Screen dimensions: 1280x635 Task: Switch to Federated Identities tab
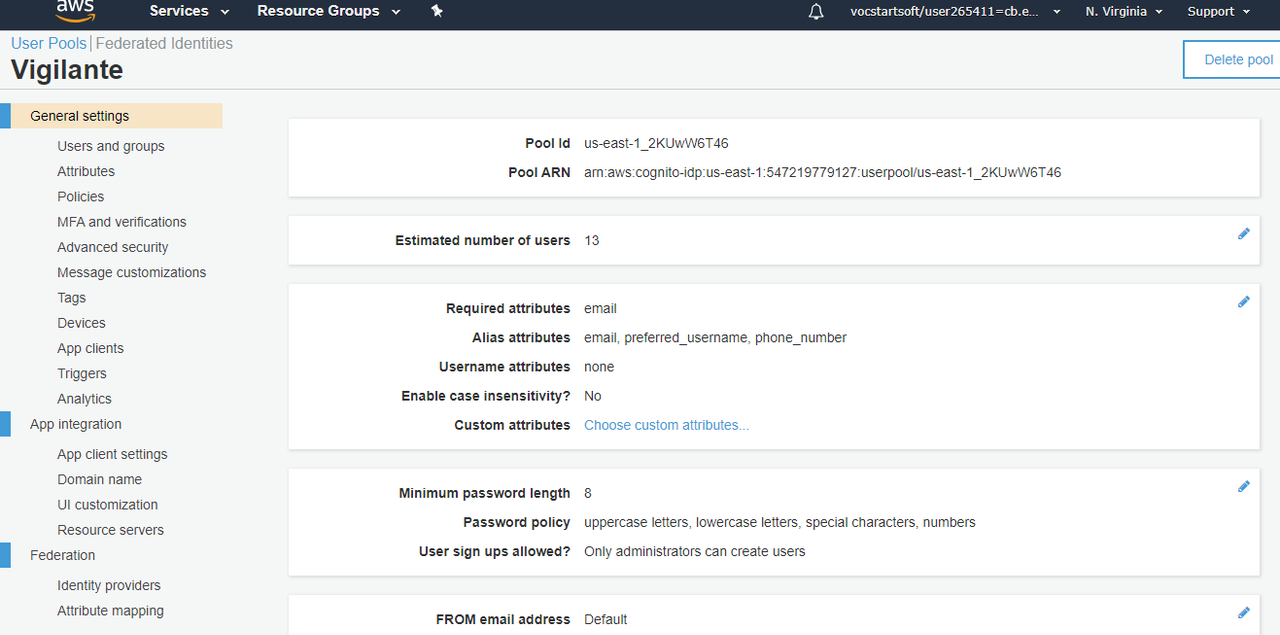click(164, 43)
